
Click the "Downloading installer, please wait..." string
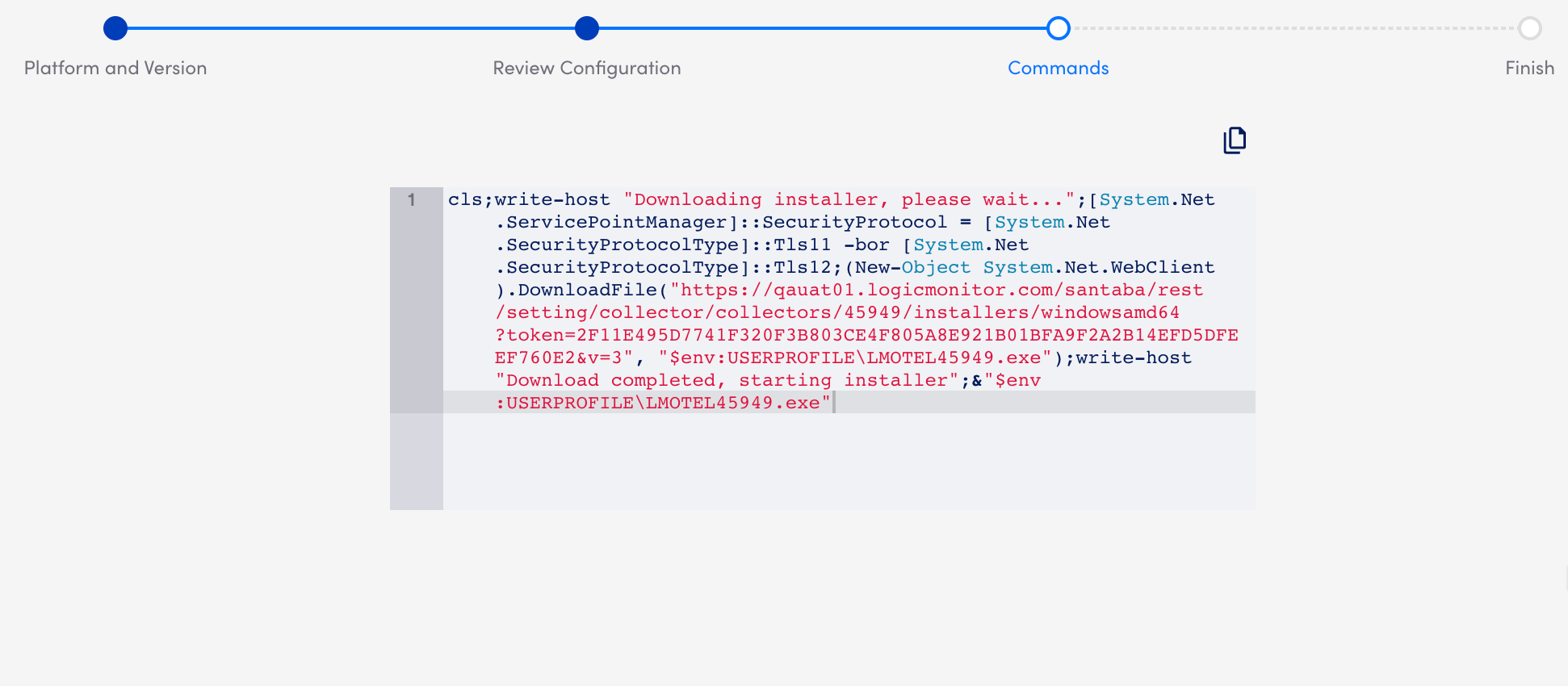(848, 200)
